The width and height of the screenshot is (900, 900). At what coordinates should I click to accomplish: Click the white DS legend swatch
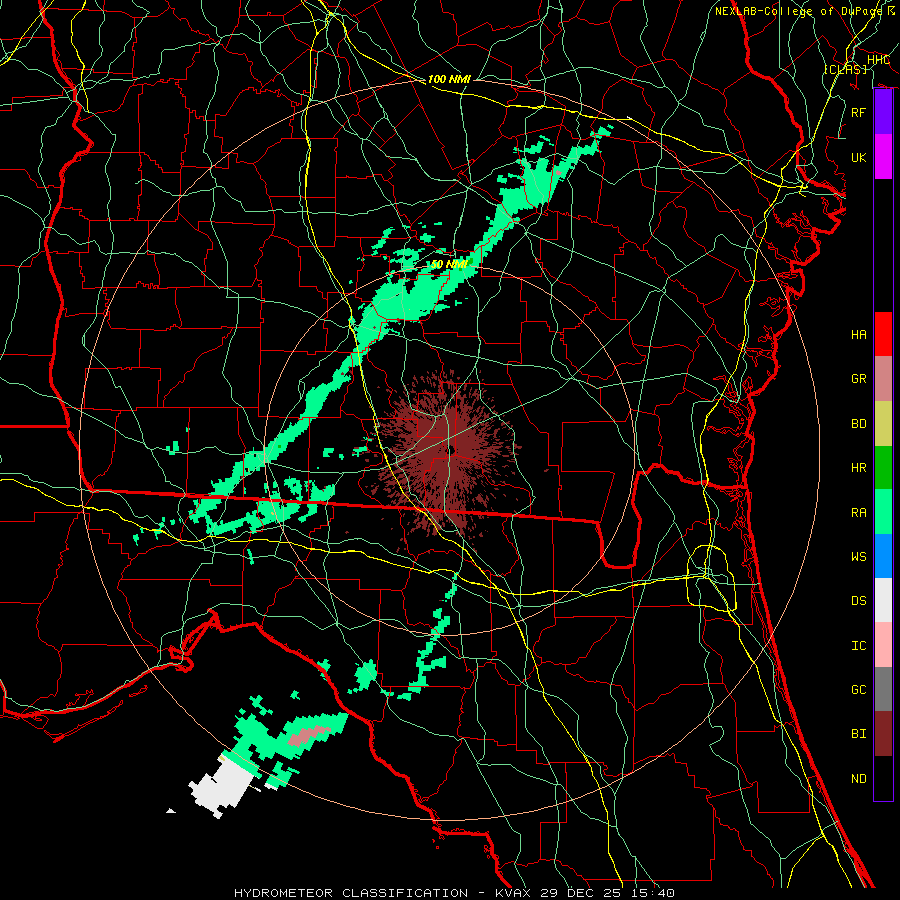(x=883, y=600)
